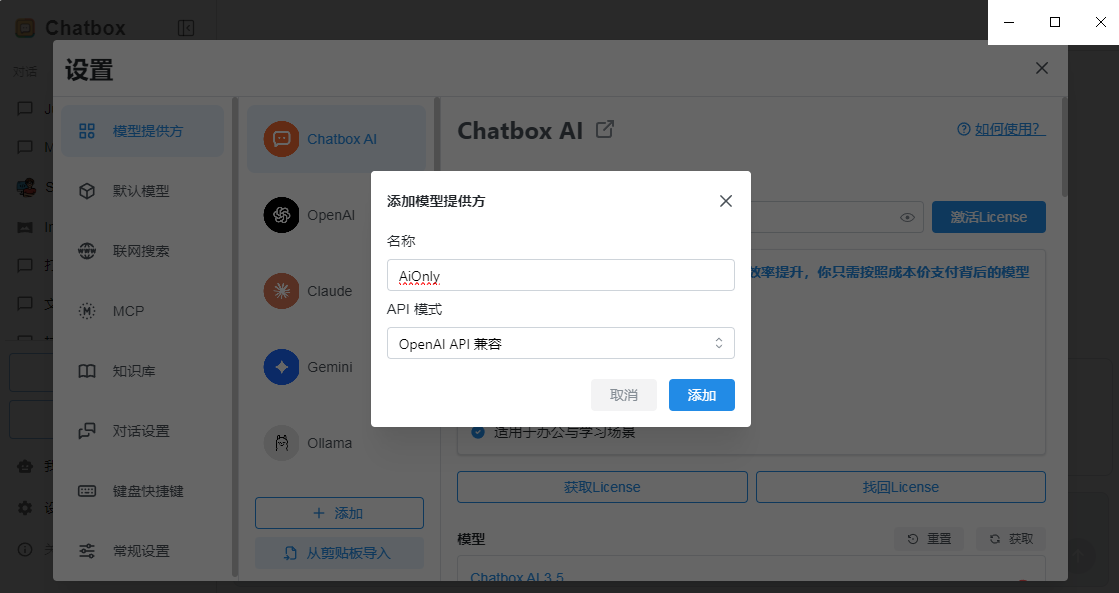Click the blue 添加 button in dialog
The image size is (1119, 593).
click(x=702, y=395)
